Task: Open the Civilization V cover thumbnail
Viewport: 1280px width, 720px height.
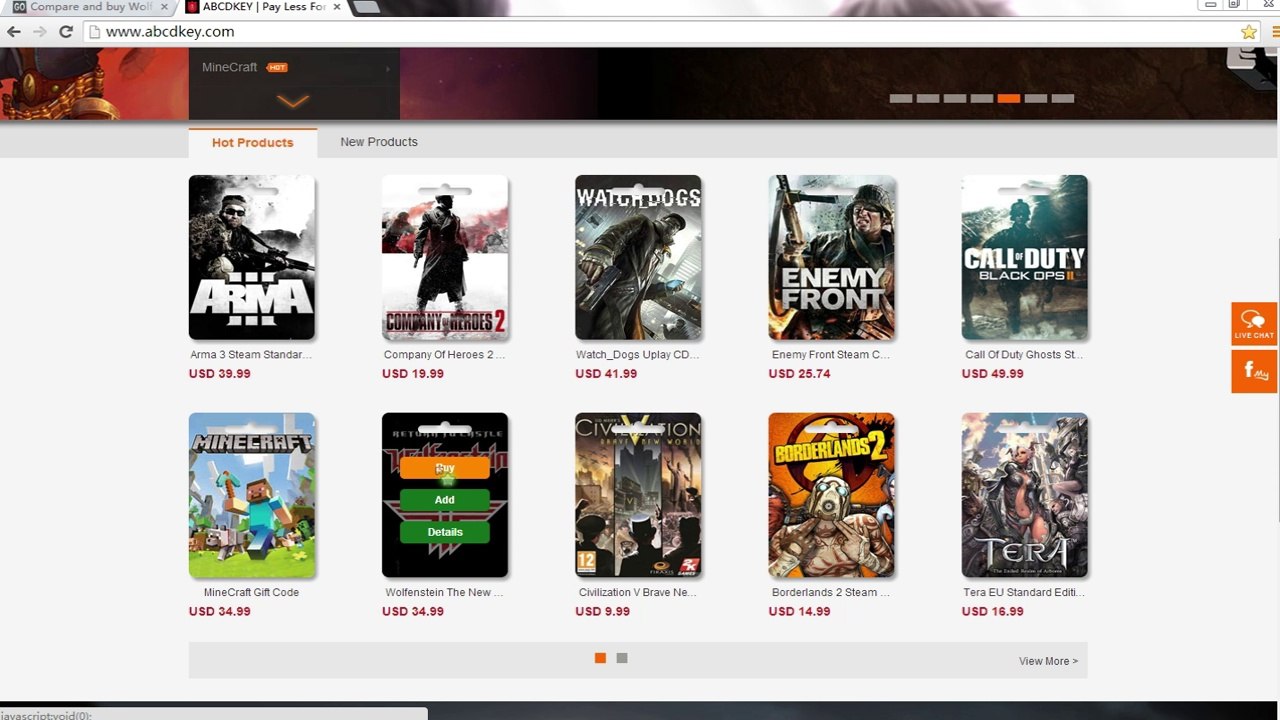Action: pos(638,495)
